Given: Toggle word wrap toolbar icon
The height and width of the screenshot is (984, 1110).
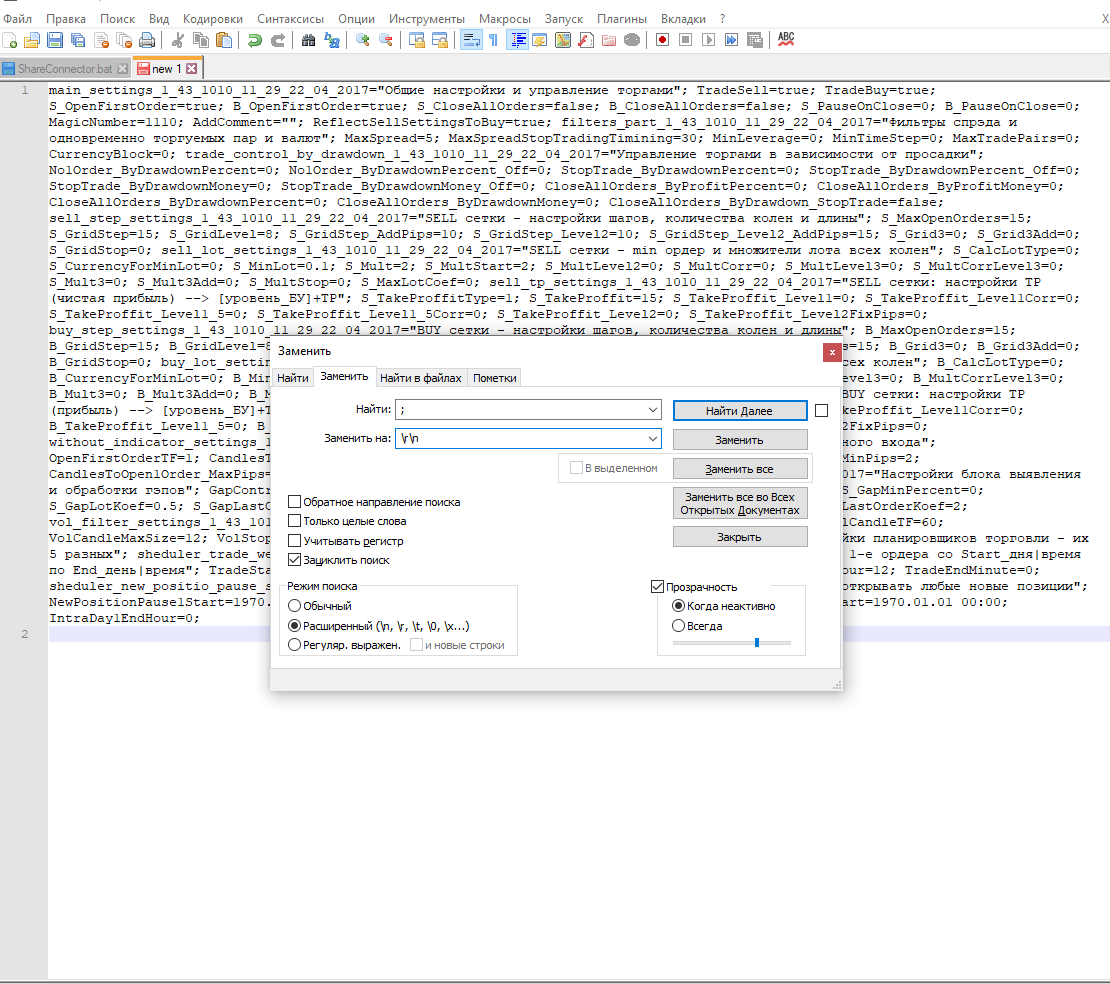Looking at the screenshot, I should tap(471, 40).
